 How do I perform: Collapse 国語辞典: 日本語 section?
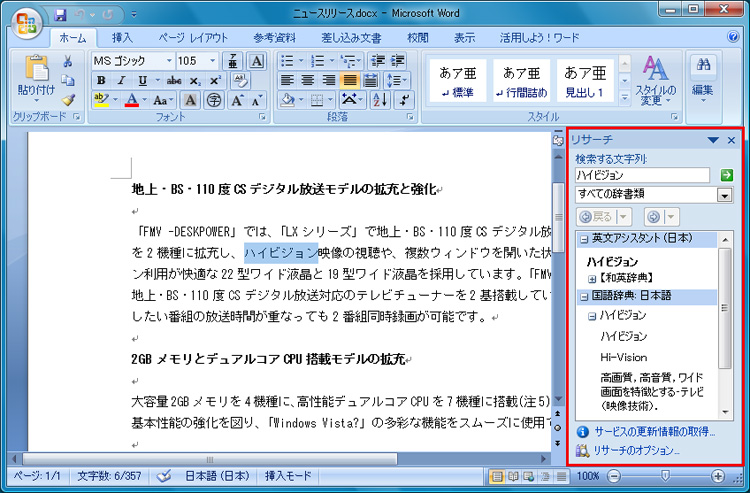[584, 297]
